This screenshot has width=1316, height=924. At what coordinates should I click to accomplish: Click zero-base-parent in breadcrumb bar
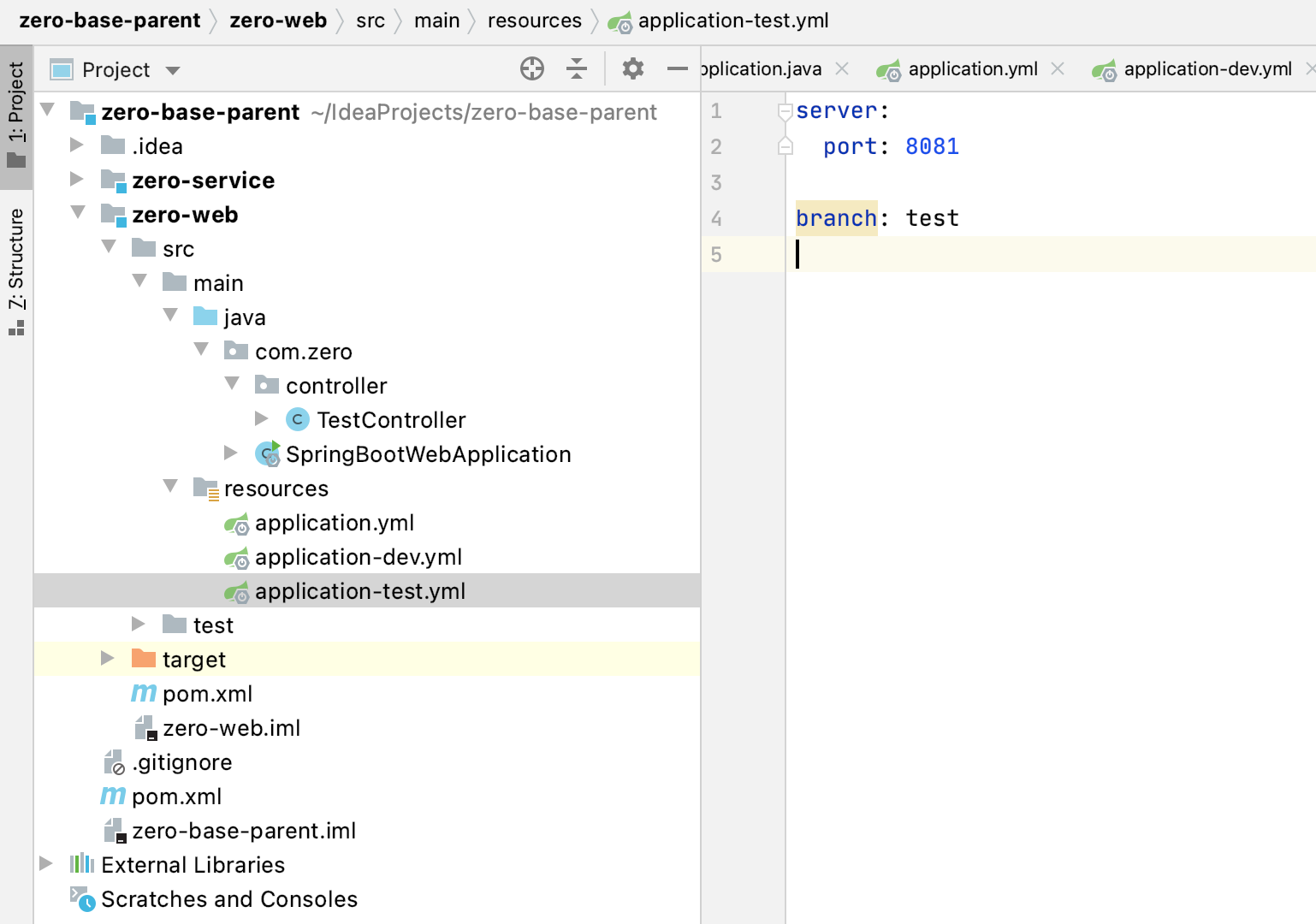(x=110, y=21)
